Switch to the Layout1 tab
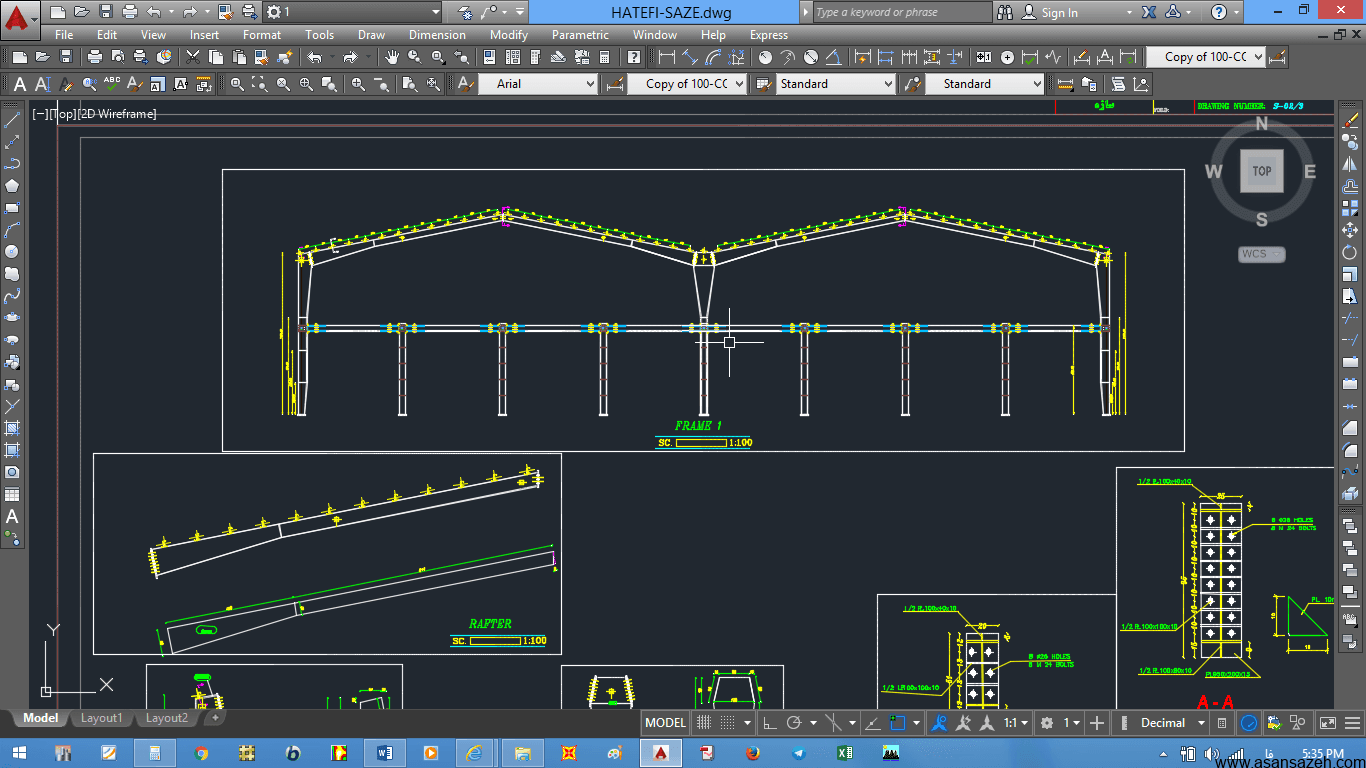 101,718
